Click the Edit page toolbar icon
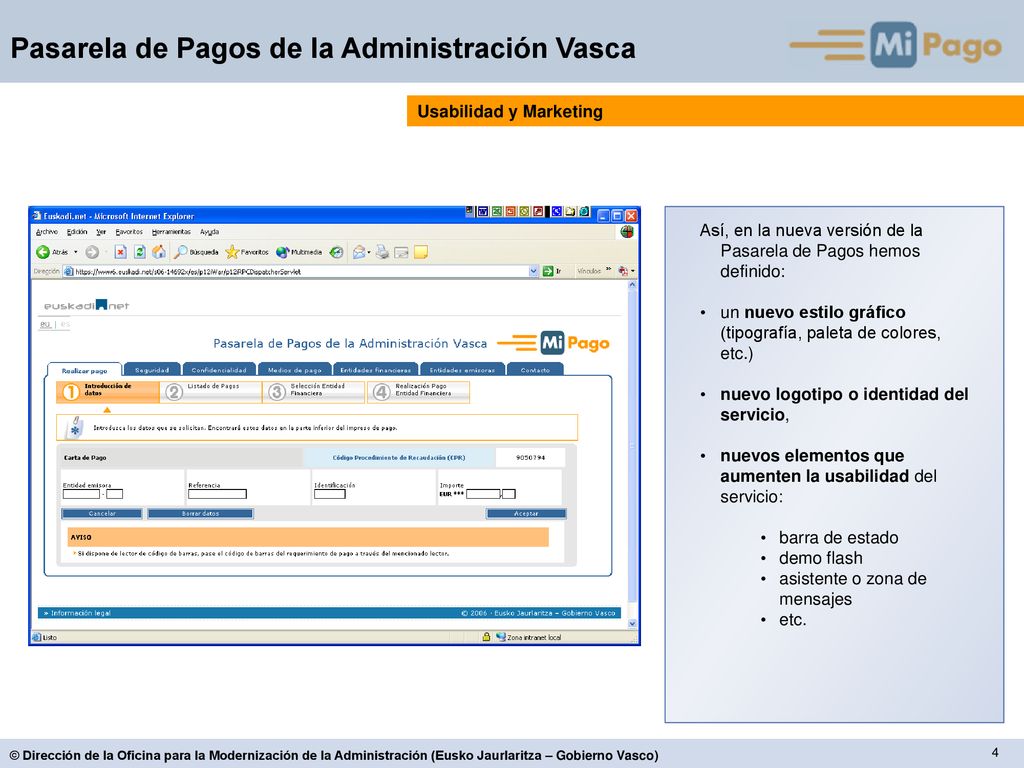Screen dimensions: 1024x768 coord(402,252)
